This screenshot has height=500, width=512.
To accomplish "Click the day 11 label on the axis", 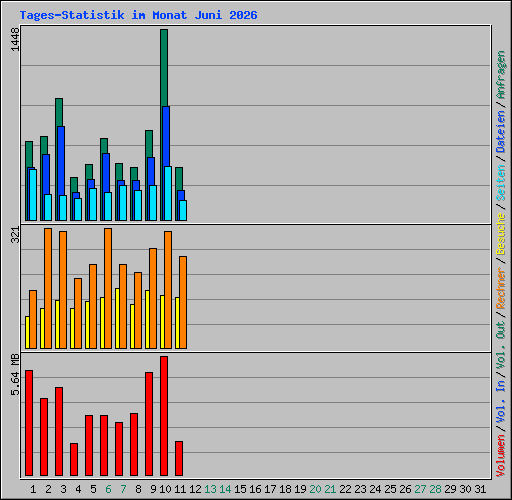I will [x=180, y=489].
